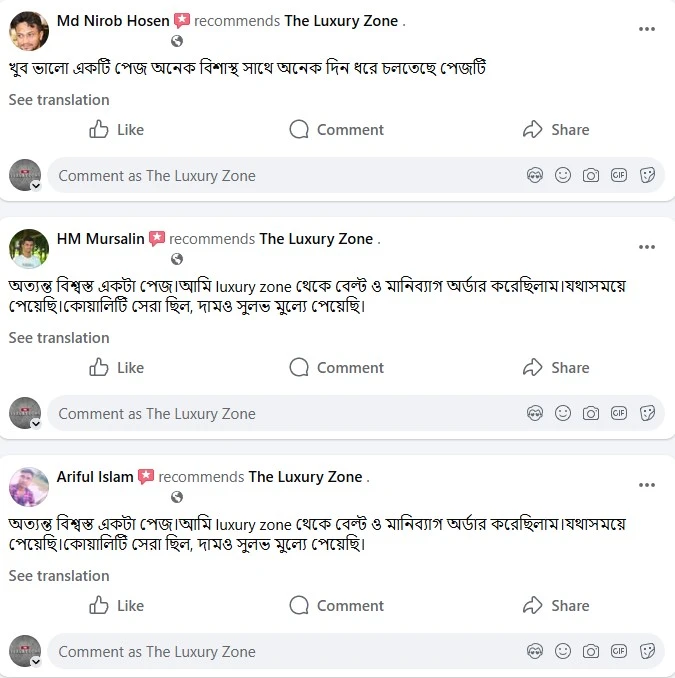Screen dimensions: 675x678
Task: Click the GIF icon in Ariful Islam's comment box
Action: click(619, 651)
